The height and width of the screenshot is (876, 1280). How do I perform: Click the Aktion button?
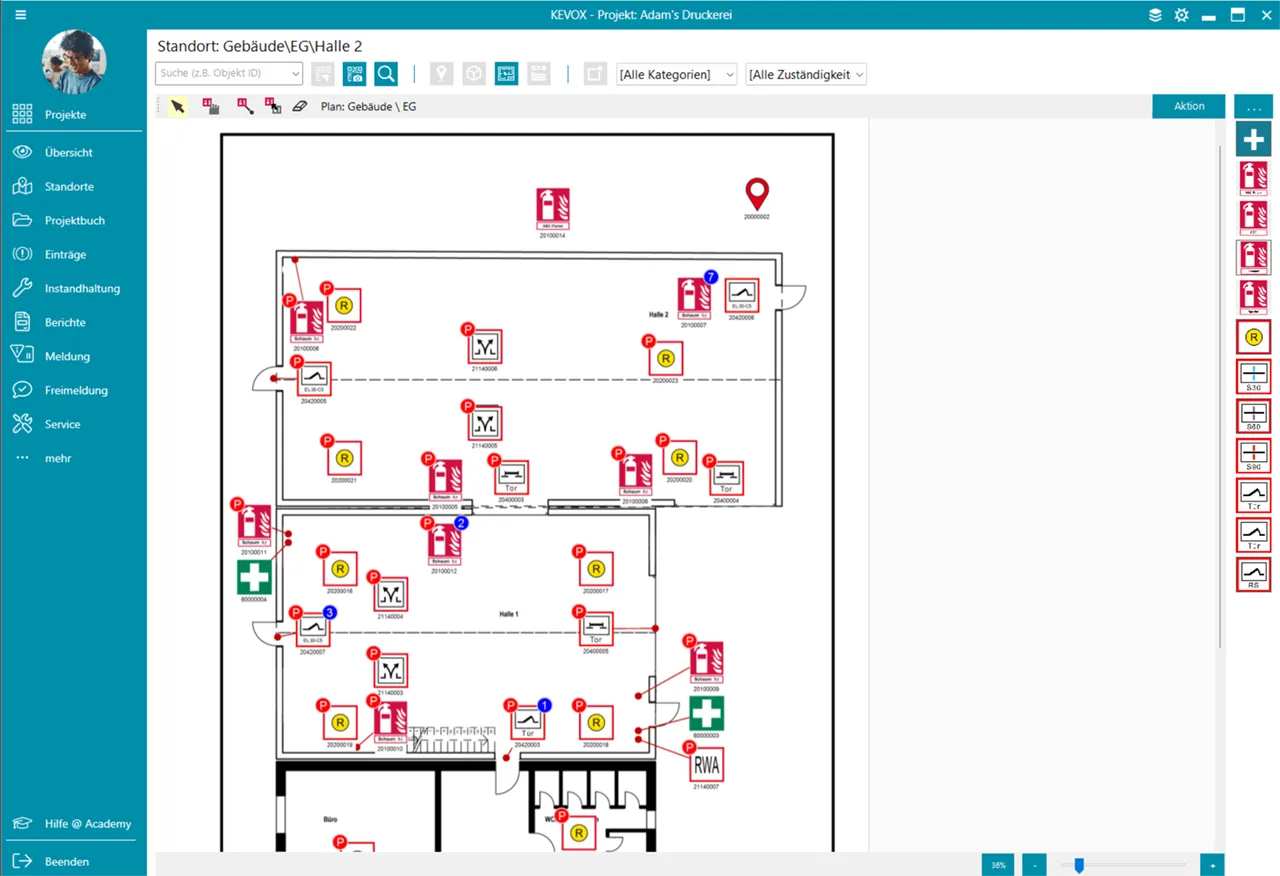(x=1188, y=106)
